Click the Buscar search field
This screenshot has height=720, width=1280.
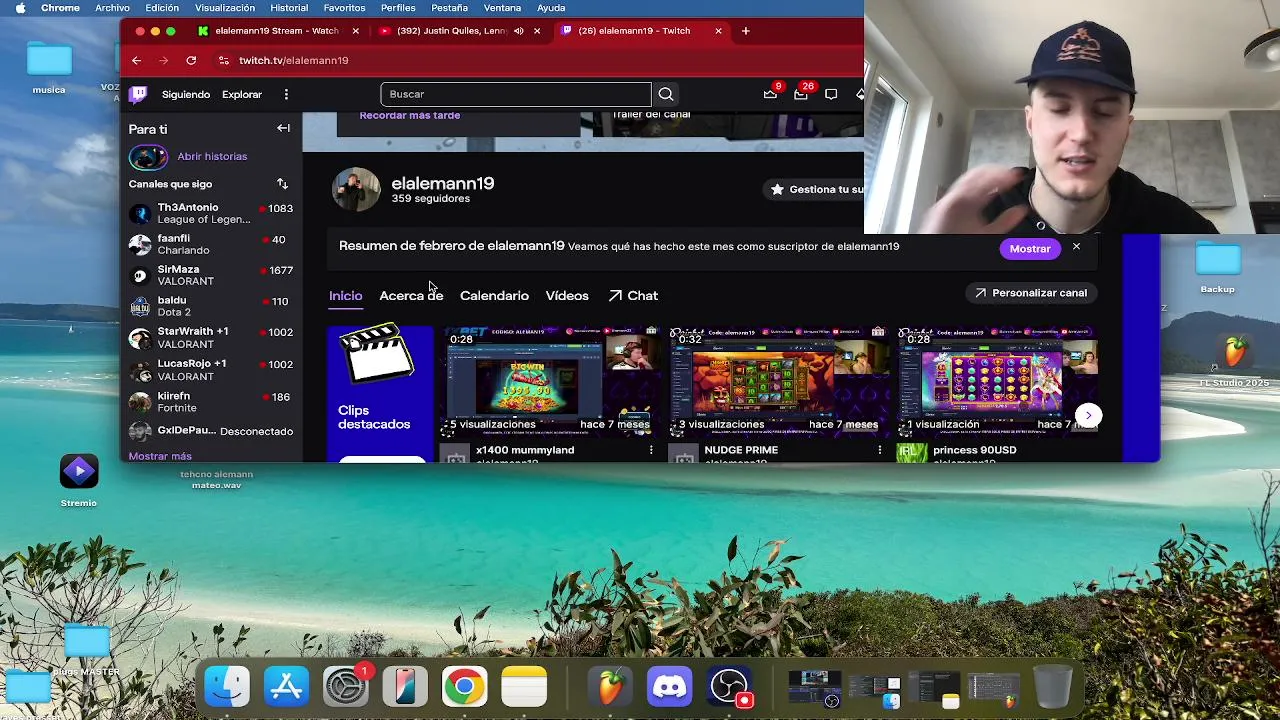[x=516, y=94]
